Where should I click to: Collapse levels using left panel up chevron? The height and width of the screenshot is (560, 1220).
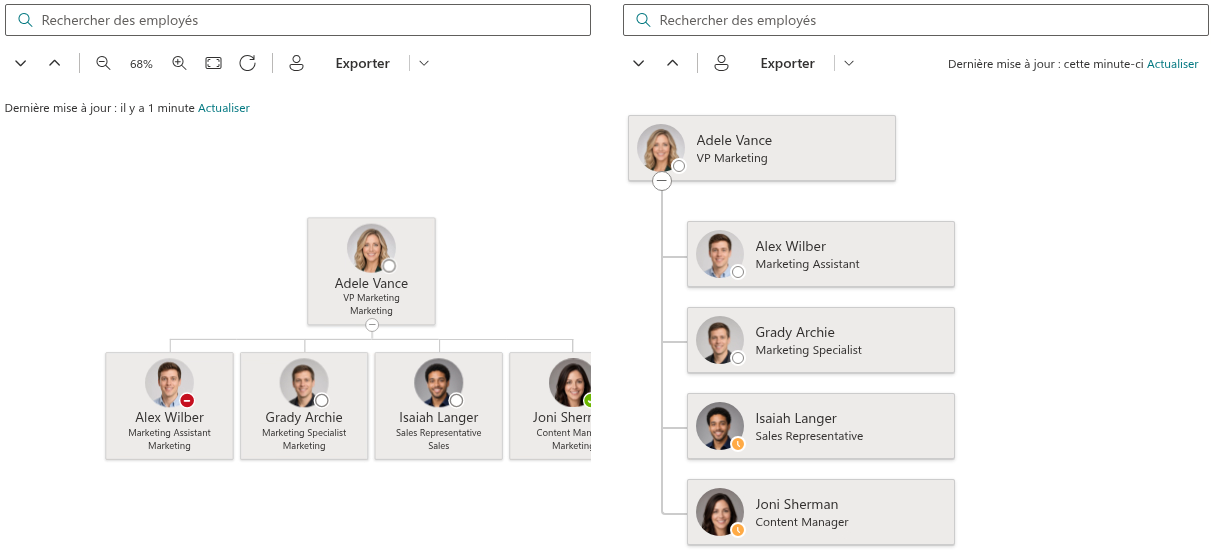pos(55,63)
